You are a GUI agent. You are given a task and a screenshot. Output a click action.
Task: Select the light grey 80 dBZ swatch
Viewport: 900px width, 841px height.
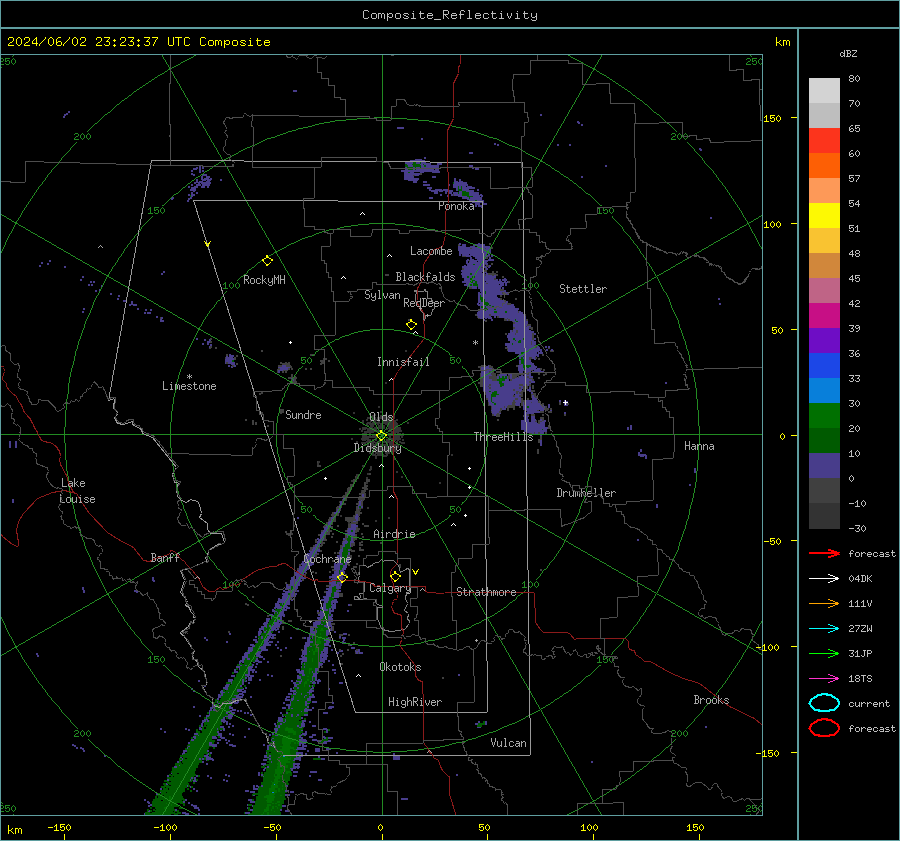tap(824, 91)
